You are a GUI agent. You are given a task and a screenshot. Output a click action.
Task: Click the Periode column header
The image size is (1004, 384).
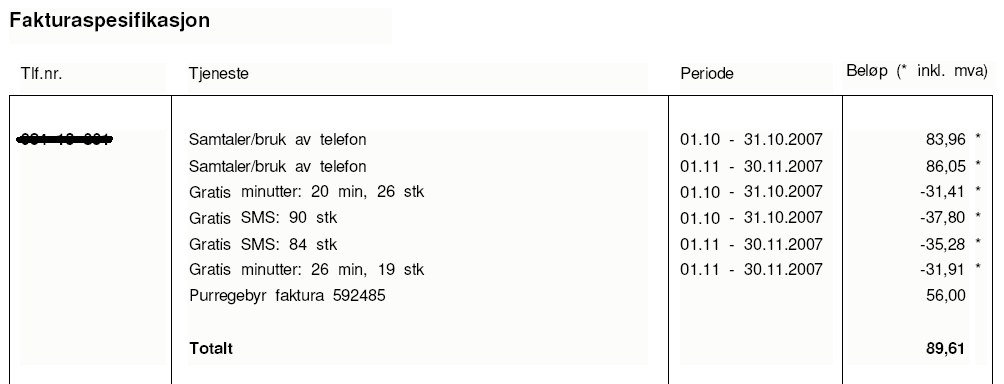tap(707, 74)
